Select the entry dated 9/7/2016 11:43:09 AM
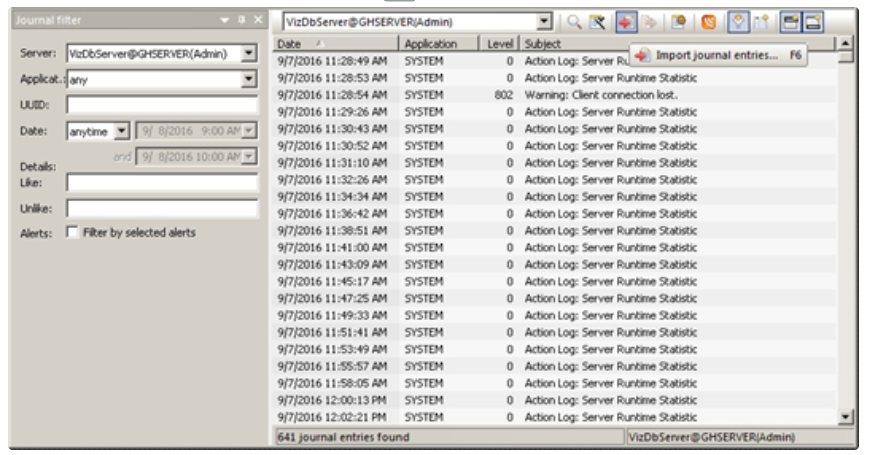Image resolution: width=883 pixels, height=455 pixels. pos(555,264)
